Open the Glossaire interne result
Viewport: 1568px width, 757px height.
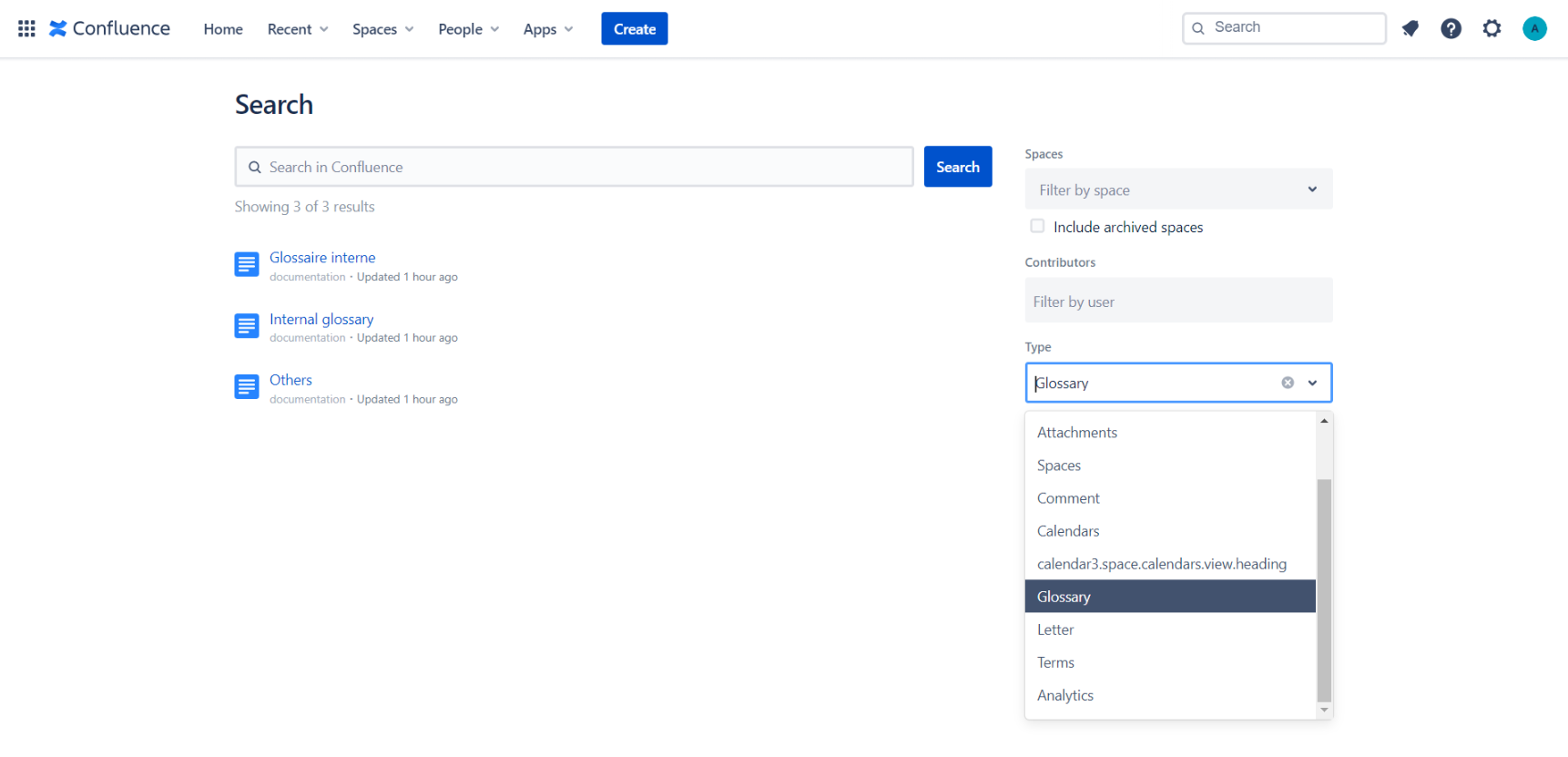point(322,258)
